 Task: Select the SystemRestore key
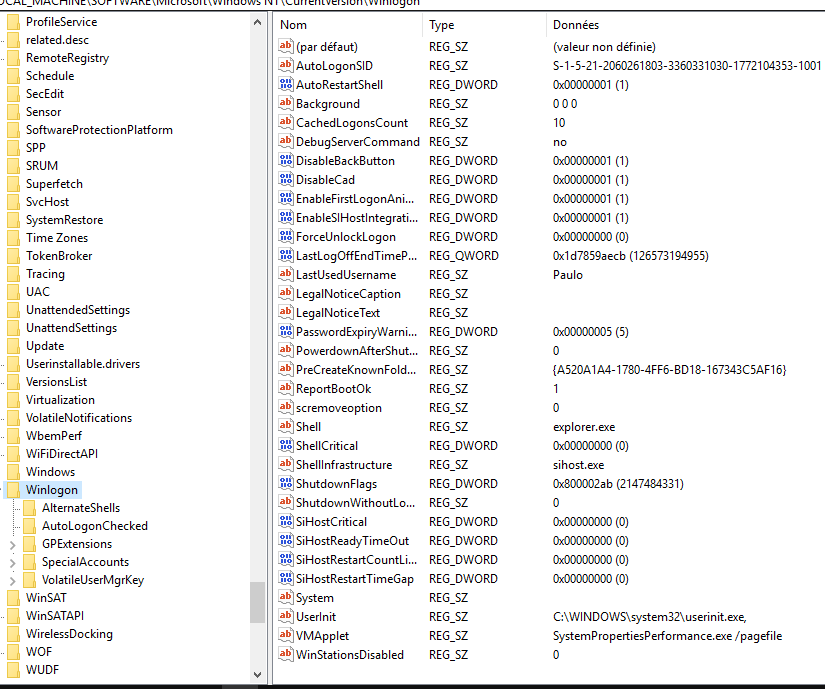tap(65, 220)
